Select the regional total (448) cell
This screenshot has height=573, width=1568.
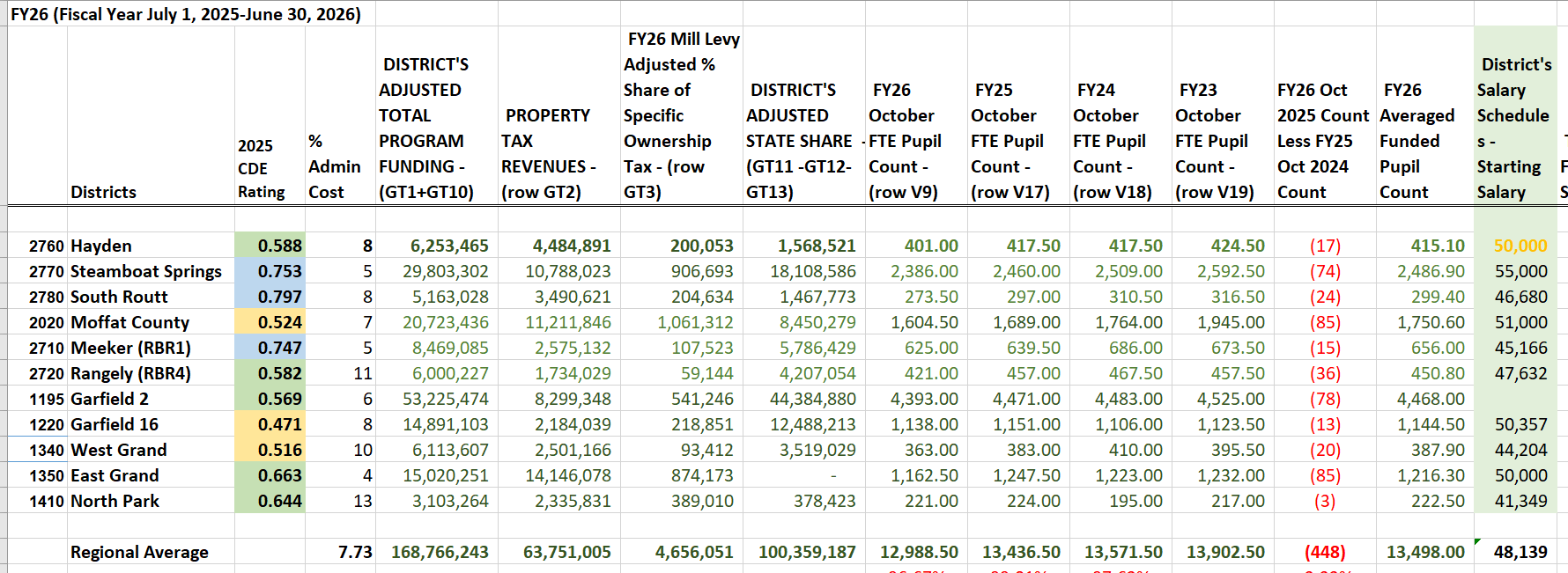(x=1325, y=552)
